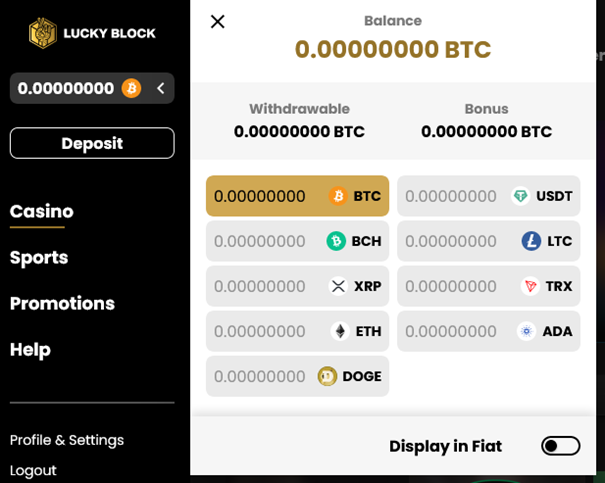The width and height of the screenshot is (605, 483).
Task: Open the Sports section
Action: tap(39, 258)
